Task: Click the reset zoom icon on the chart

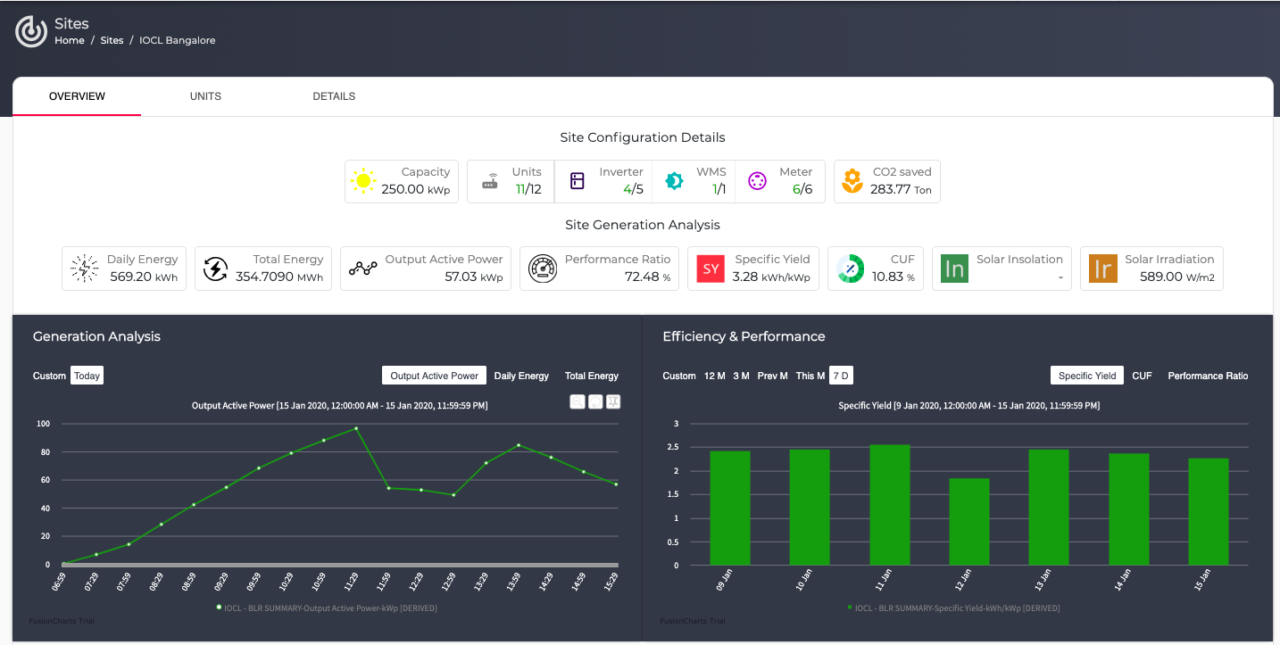Action: point(595,401)
